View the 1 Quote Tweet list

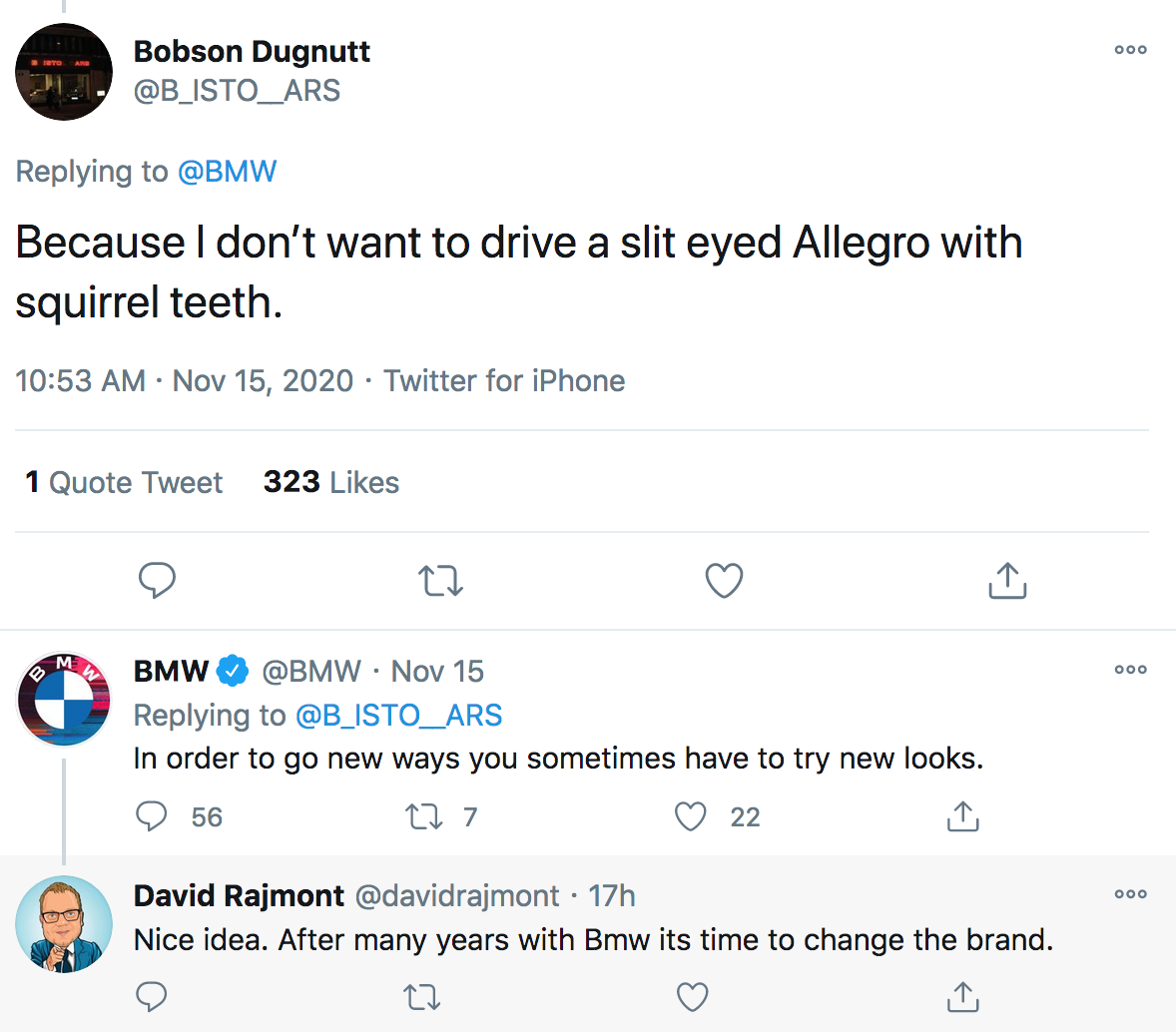(x=124, y=483)
